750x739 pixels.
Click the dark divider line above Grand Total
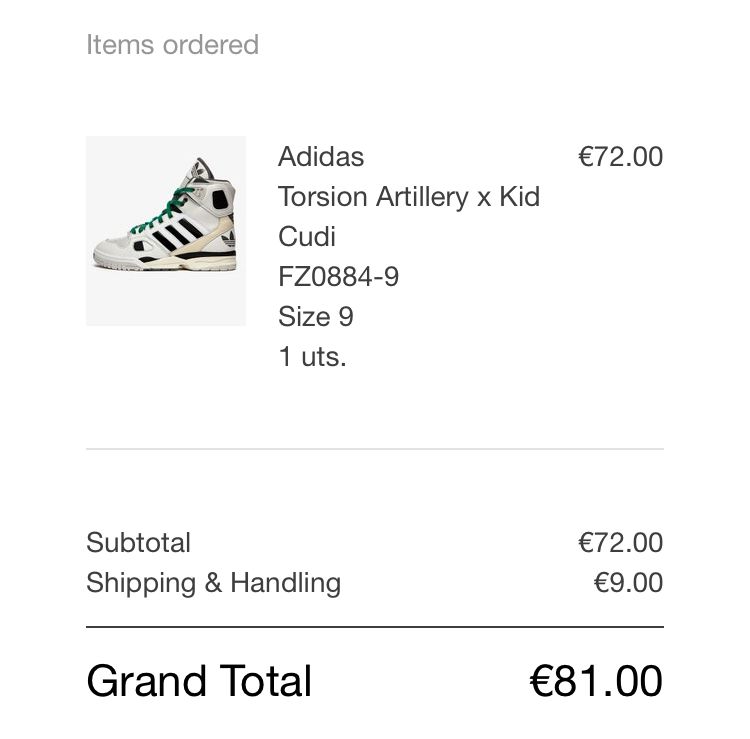[374, 627]
